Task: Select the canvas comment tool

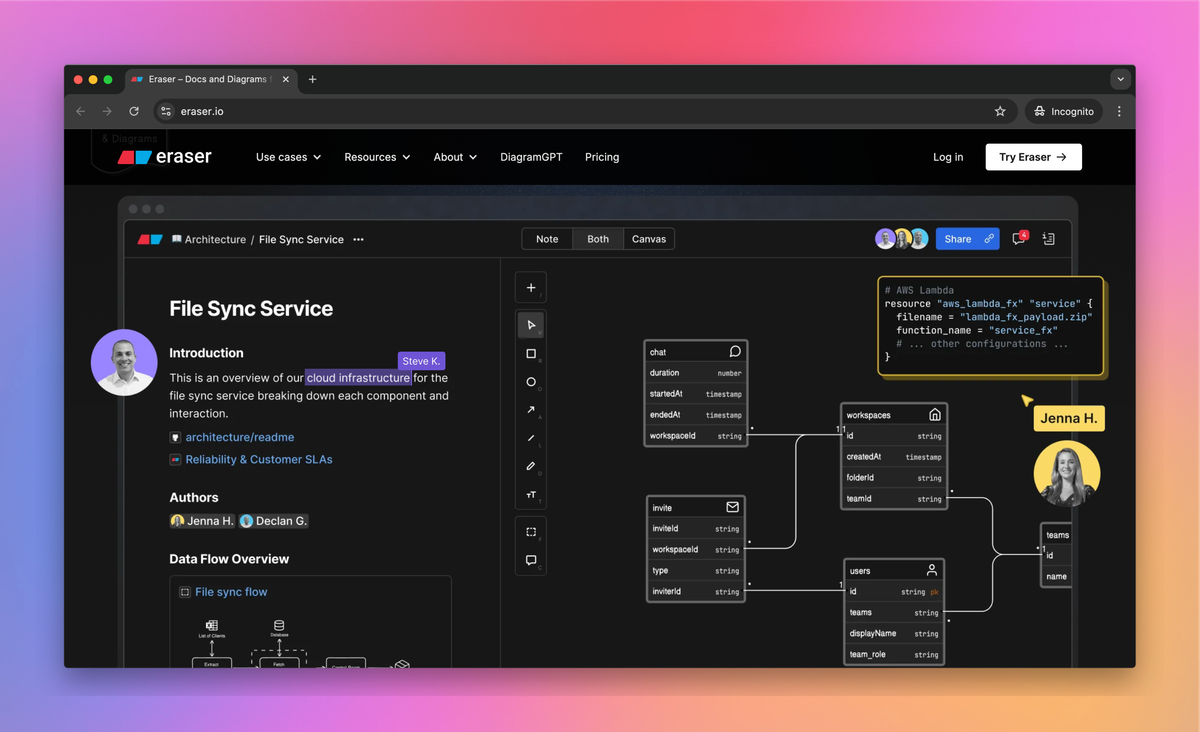Action: coord(531,560)
